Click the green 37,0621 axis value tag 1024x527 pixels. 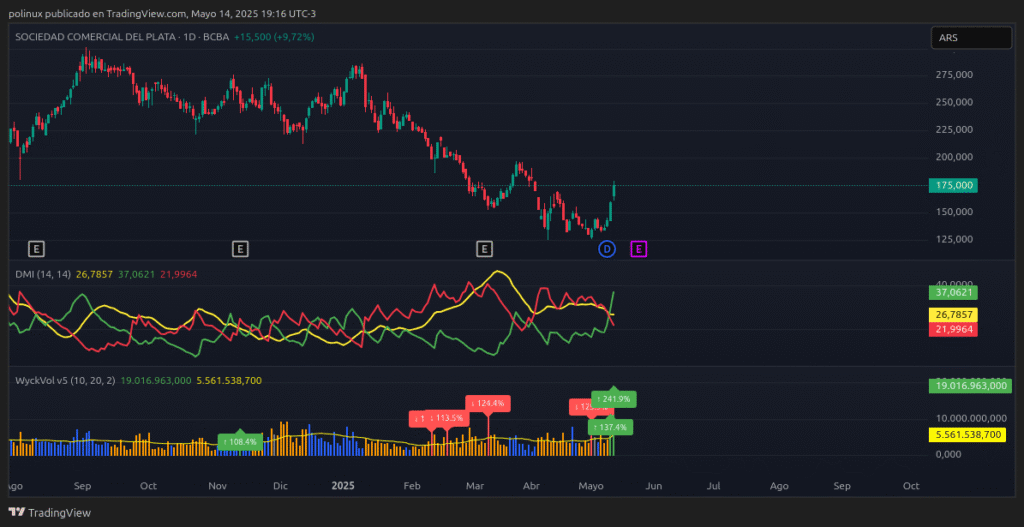(x=953, y=293)
